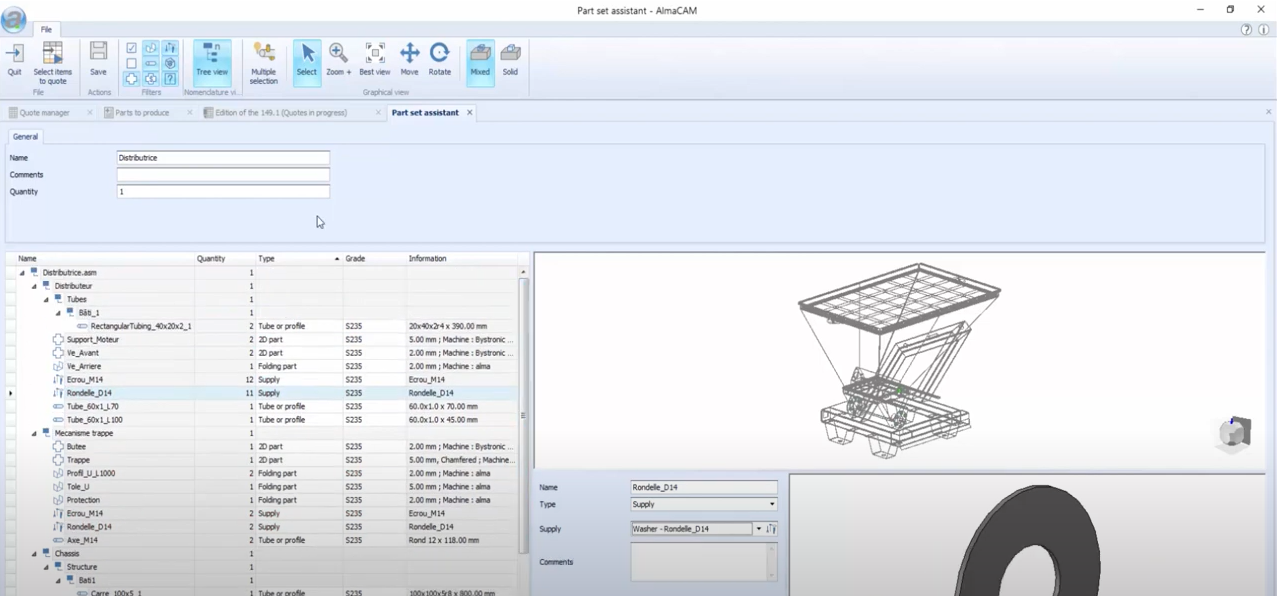Image resolution: width=1277 pixels, height=596 pixels.
Task: Collapse the Mecanisme trappe tree node
Action: (34, 434)
